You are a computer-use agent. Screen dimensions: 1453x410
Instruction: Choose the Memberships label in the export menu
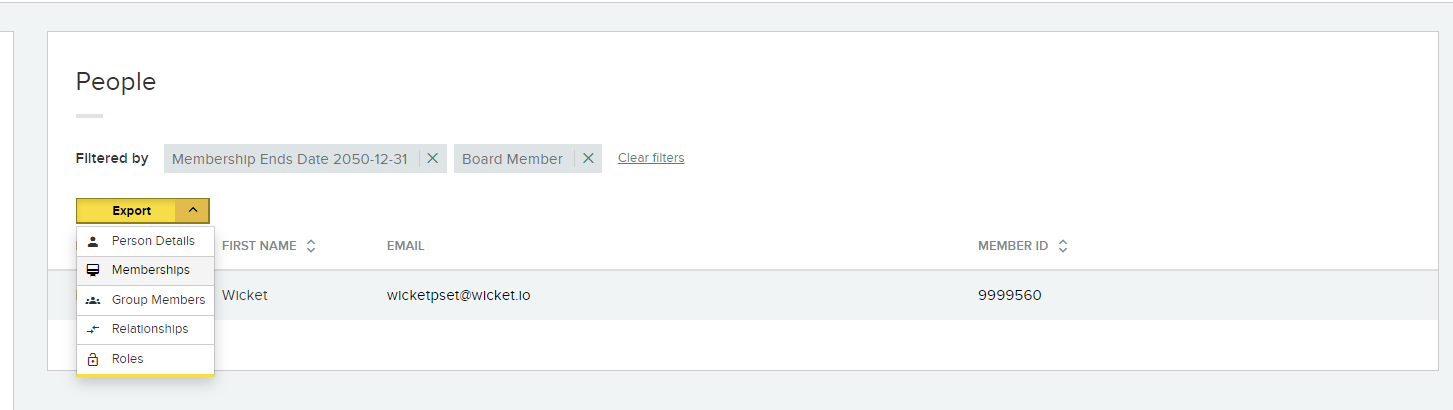(x=151, y=270)
